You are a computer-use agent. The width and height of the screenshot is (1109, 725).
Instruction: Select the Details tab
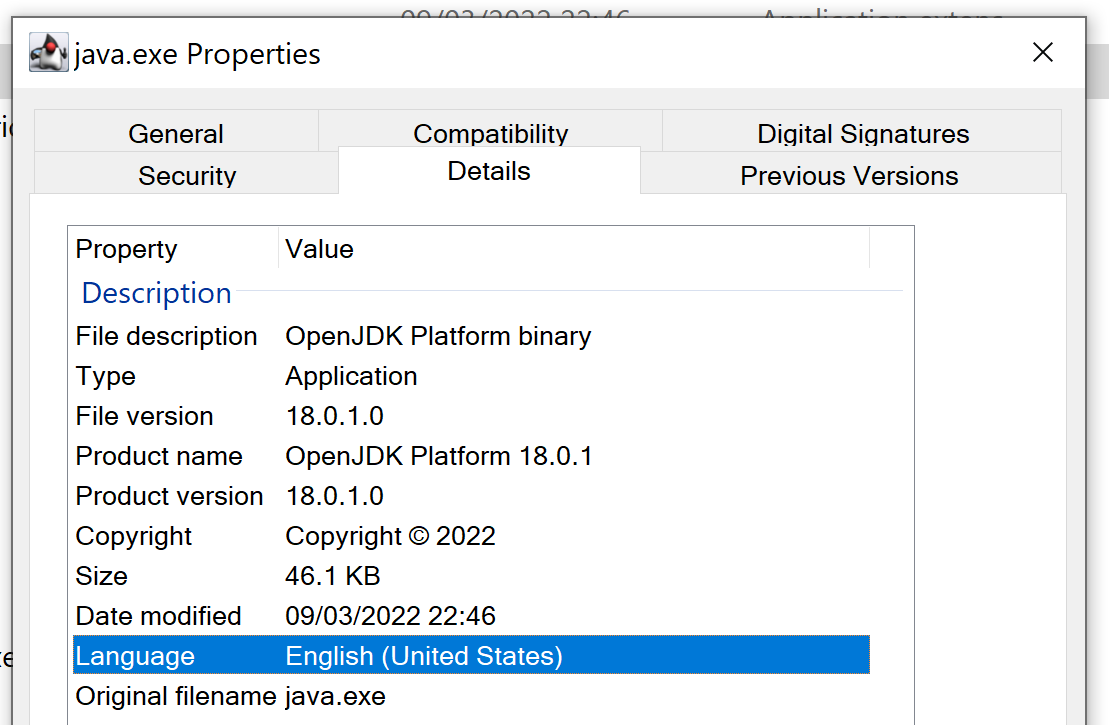[x=489, y=171]
